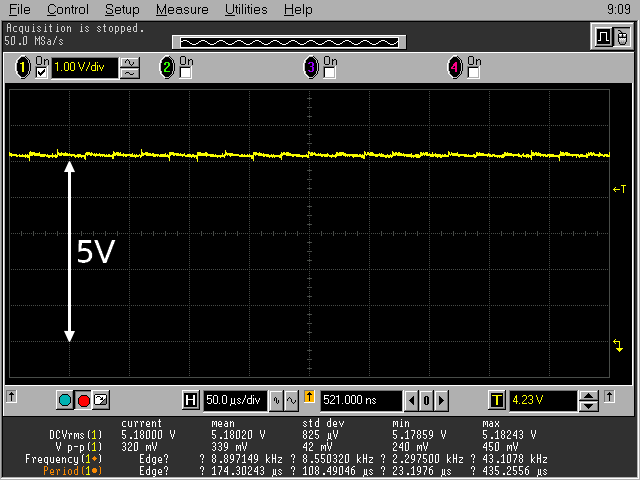This screenshot has height=480, width=640.
Task: Click the channel 2 number button
Action: 167,67
